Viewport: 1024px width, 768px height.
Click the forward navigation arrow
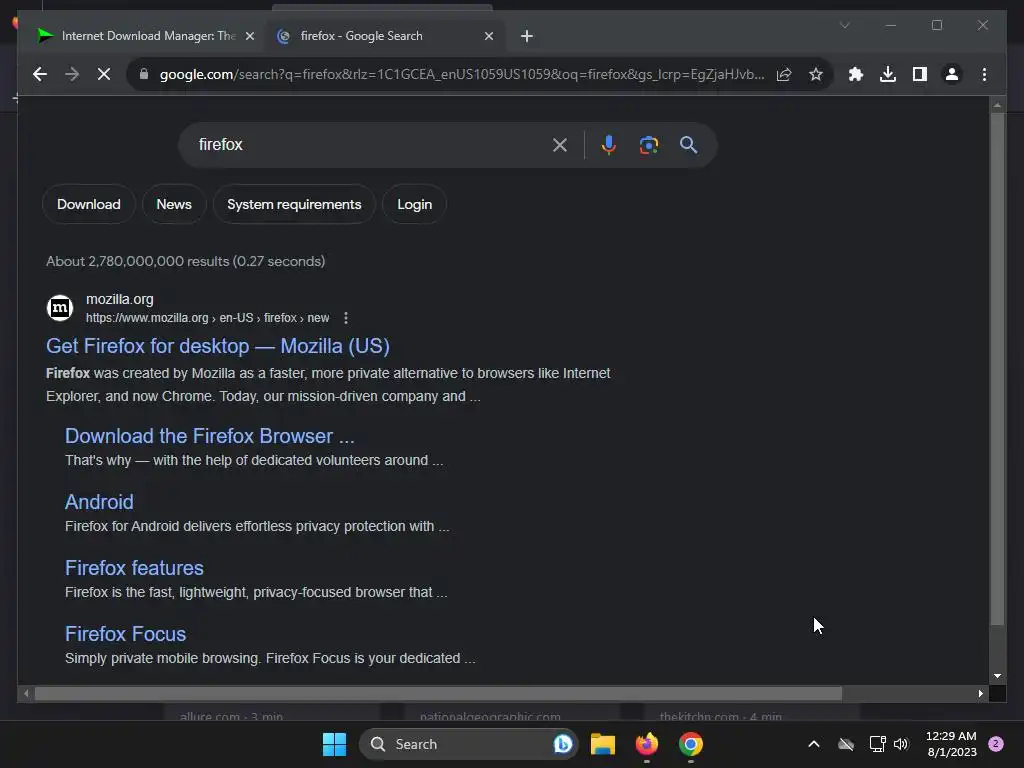pyautogui.click(x=72, y=74)
